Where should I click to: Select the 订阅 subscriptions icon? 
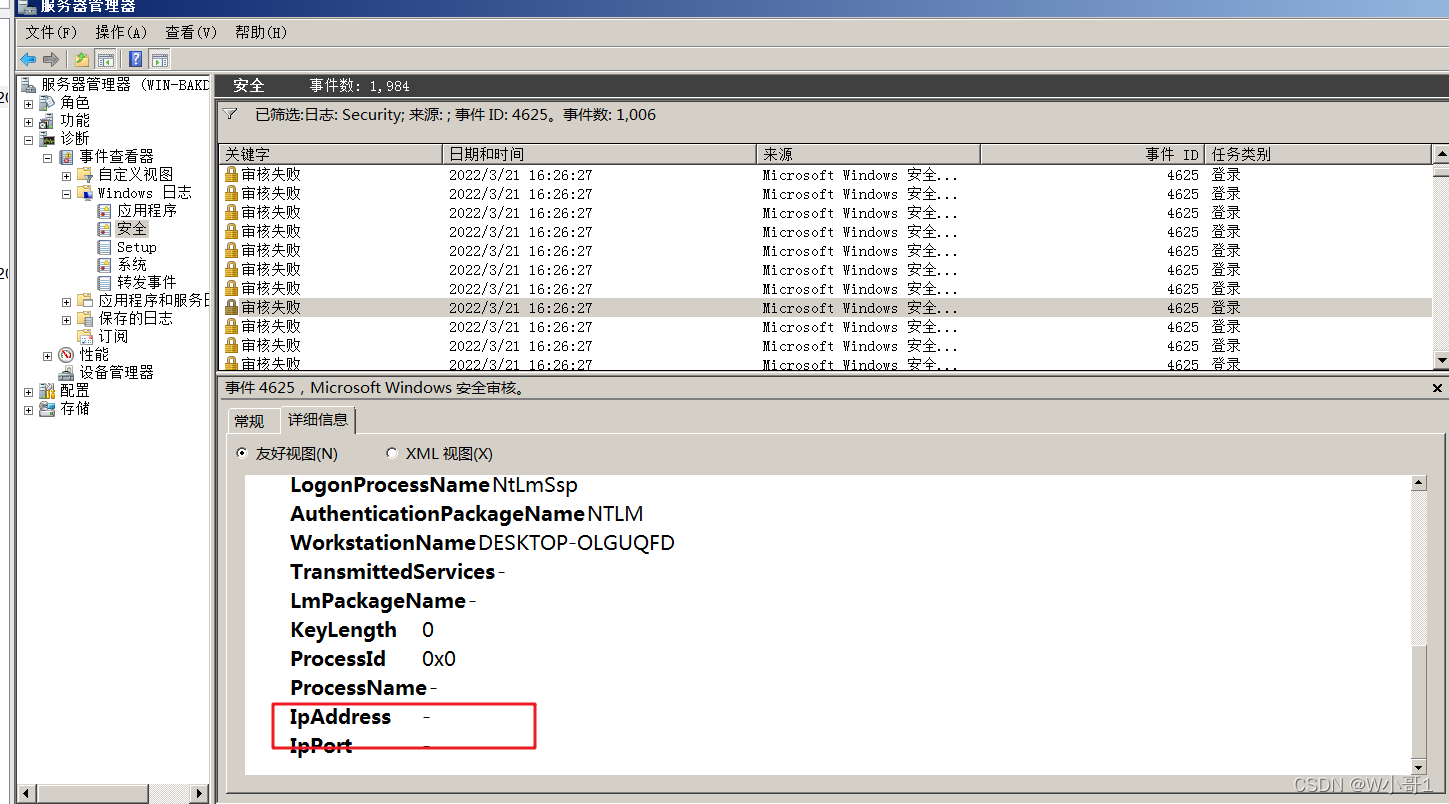(85, 337)
